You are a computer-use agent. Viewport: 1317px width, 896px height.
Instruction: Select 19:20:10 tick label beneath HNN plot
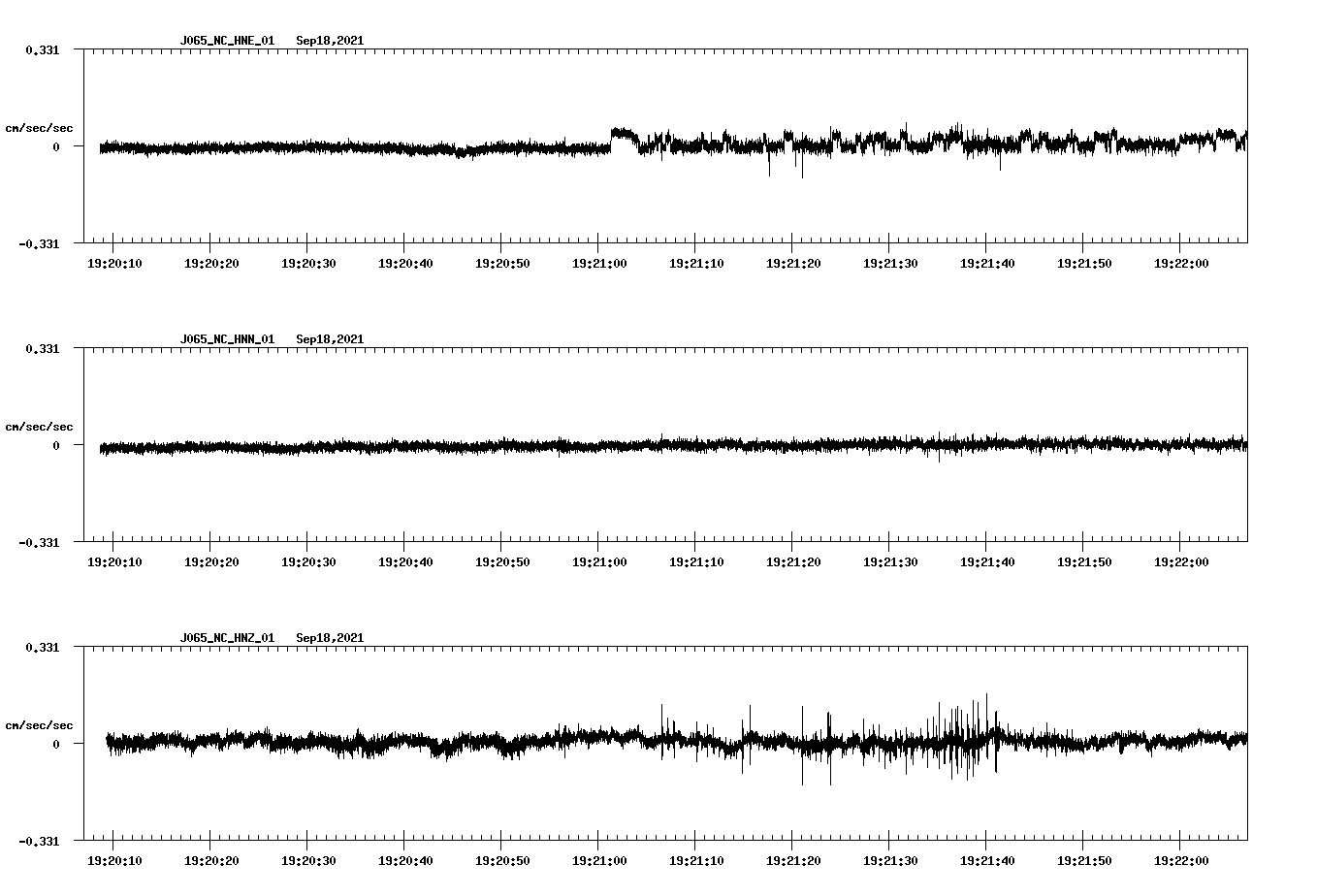pos(113,562)
